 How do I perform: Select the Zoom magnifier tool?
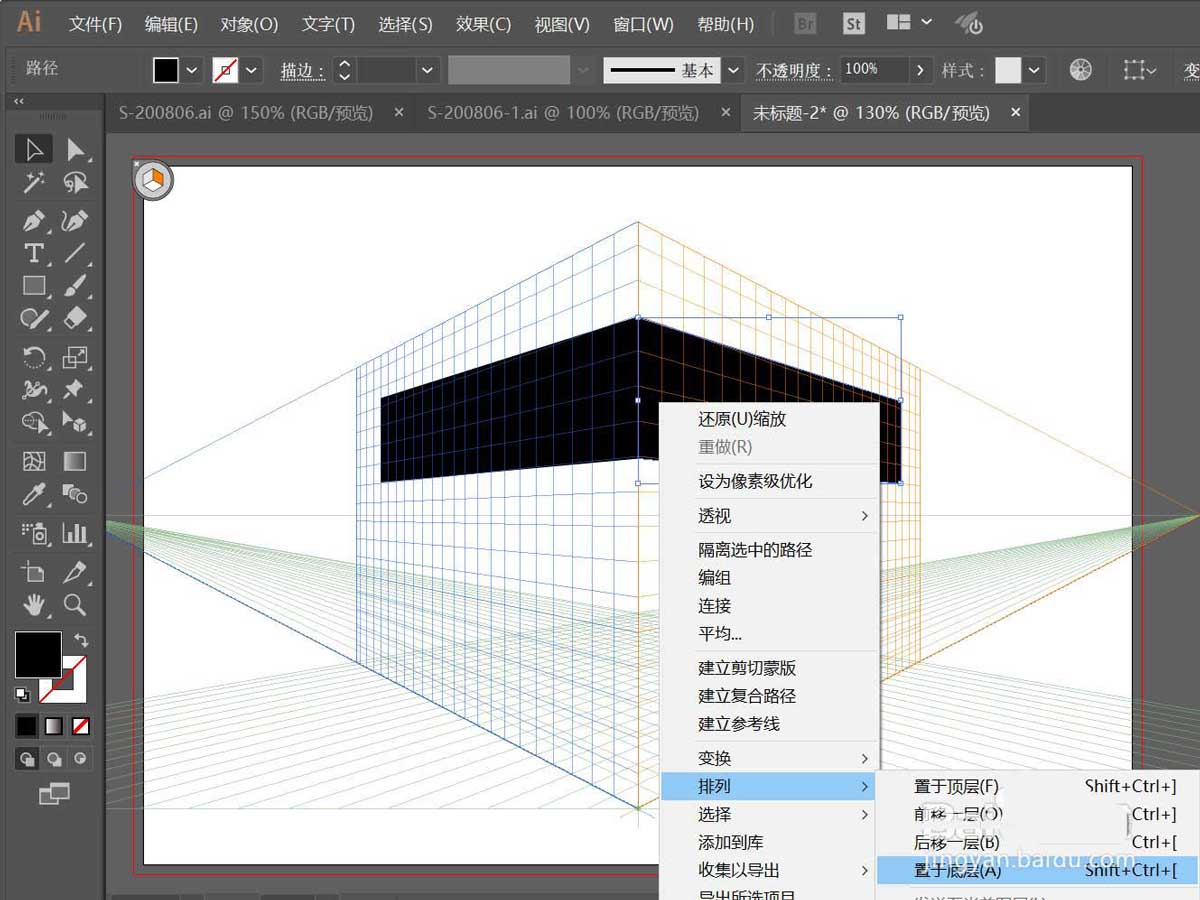(x=75, y=605)
